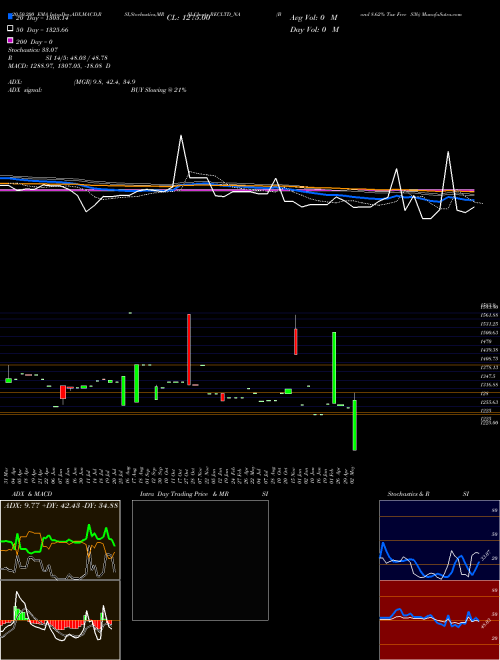Image resolution: width=500 pixels, height=660 pixels.
Task: Click the last green candle dropping below 1223
Action: (355, 425)
